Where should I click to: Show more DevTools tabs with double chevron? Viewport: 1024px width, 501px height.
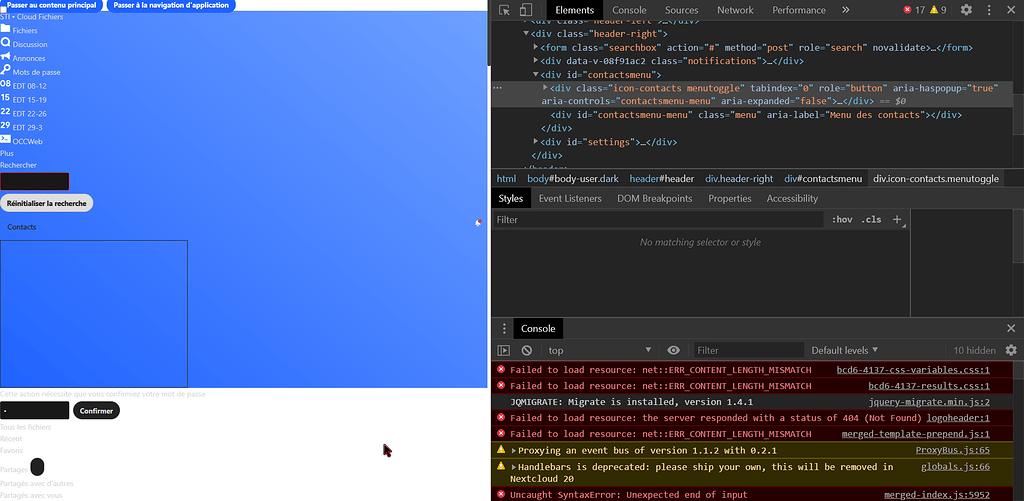tap(846, 10)
